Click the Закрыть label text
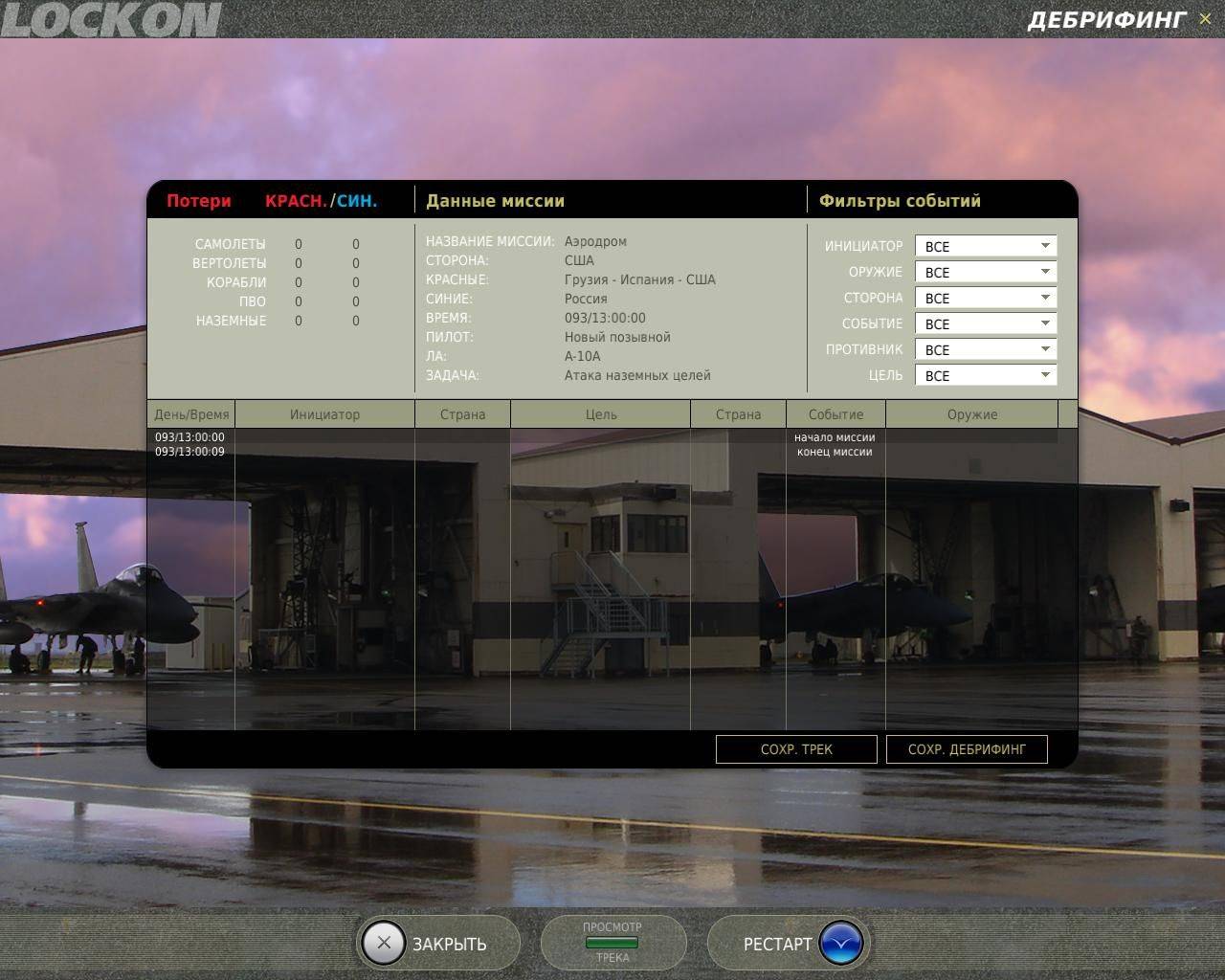 pyautogui.click(x=449, y=945)
